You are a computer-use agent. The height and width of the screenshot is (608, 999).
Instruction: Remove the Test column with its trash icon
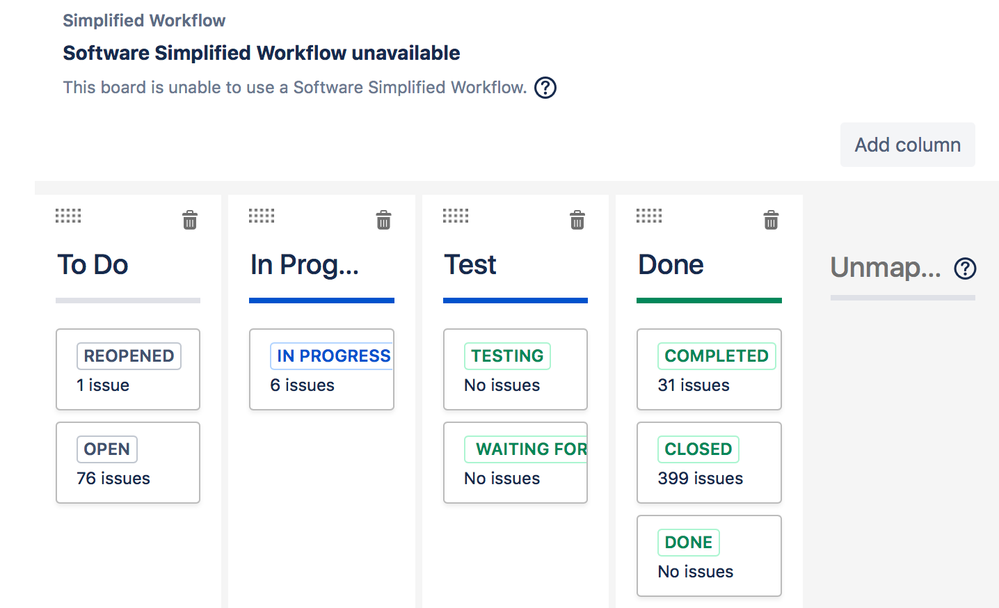point(577,220)
